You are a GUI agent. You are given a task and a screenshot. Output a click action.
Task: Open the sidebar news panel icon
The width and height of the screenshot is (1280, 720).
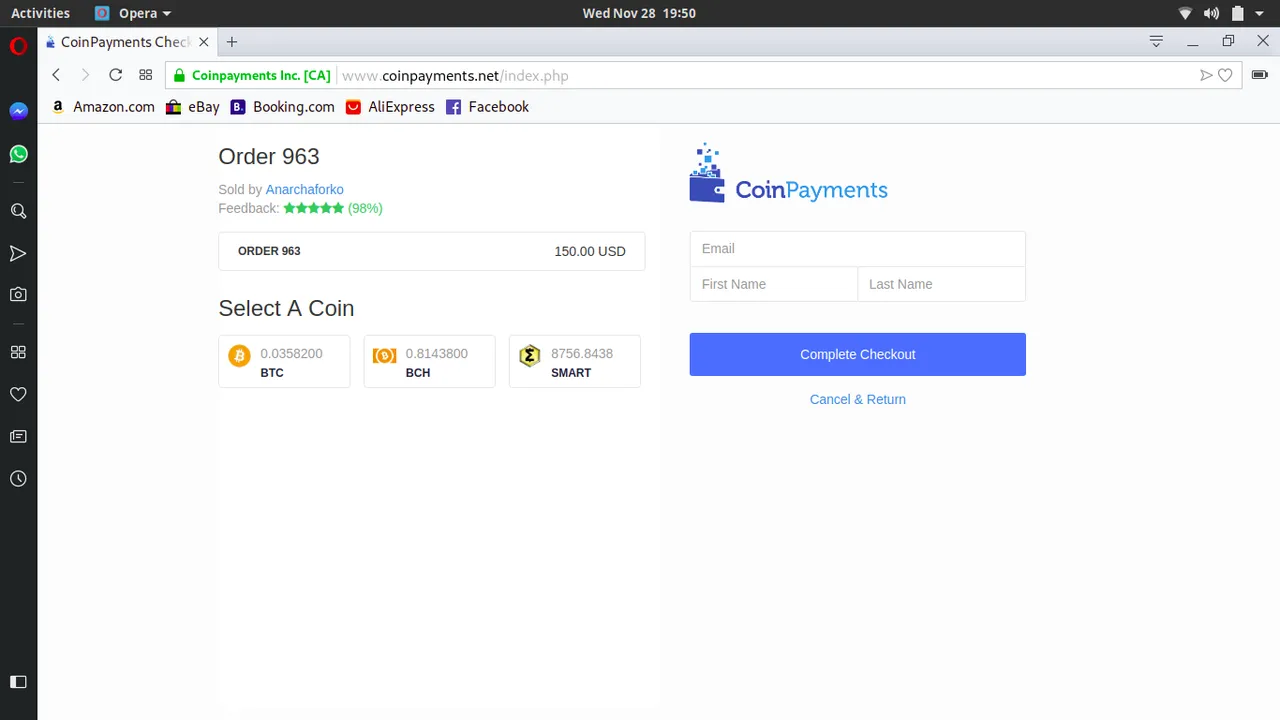click(18, 437)
